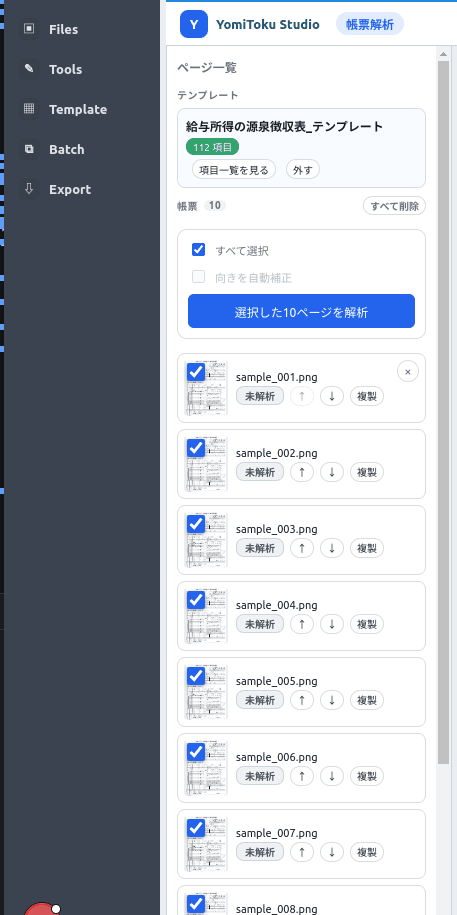Click the sample_006.png file name
This screenshot has height=915, width=457.
[x=277, y=757]
